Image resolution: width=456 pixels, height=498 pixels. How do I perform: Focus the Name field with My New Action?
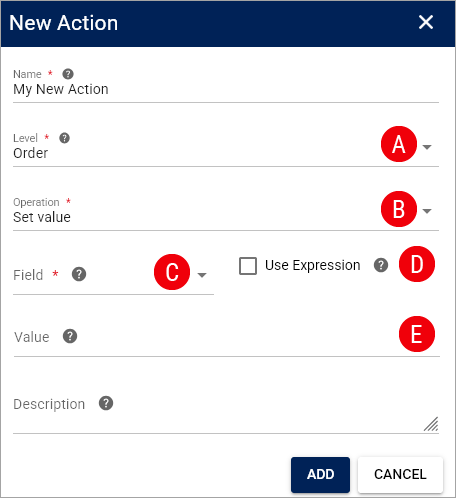coord(226,90)
